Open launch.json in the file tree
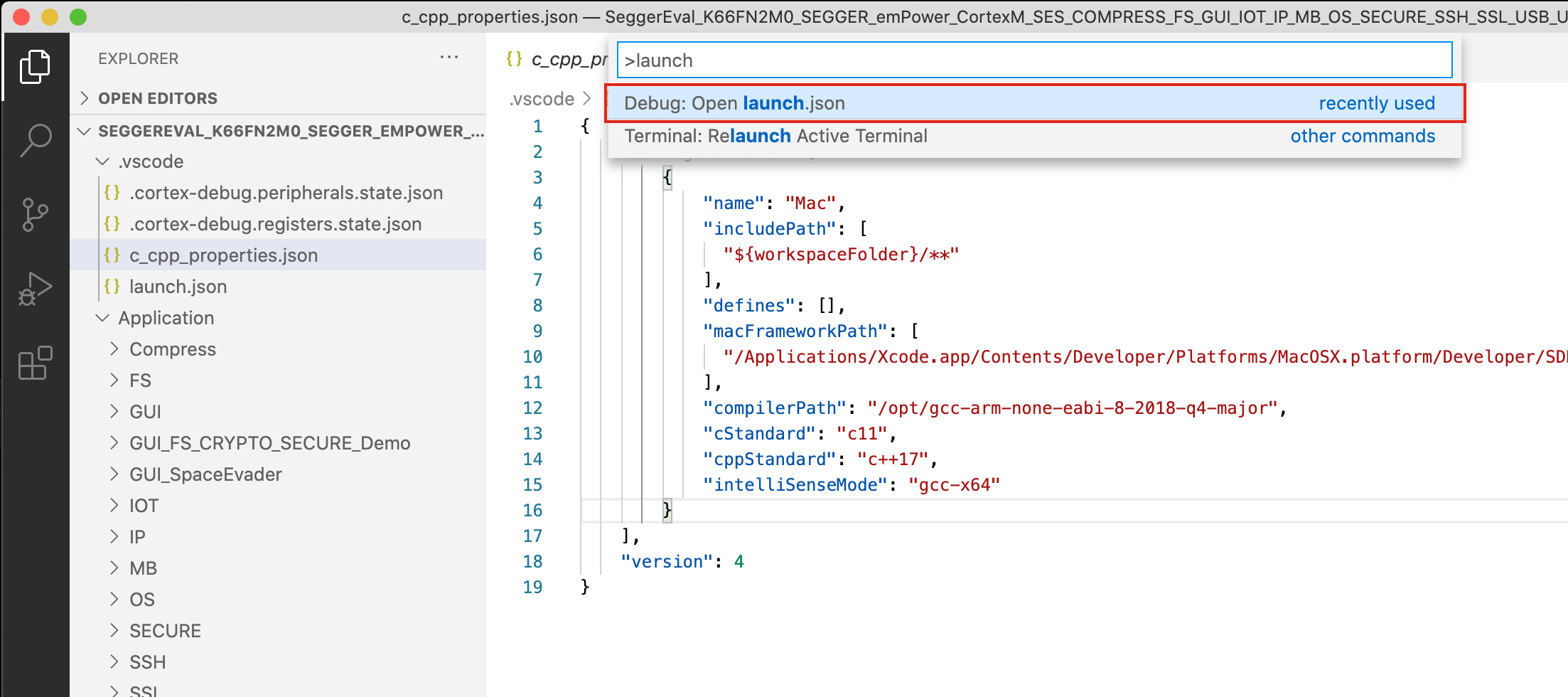Viewport: 1568px width, 697px height. (x=178, y=287)
